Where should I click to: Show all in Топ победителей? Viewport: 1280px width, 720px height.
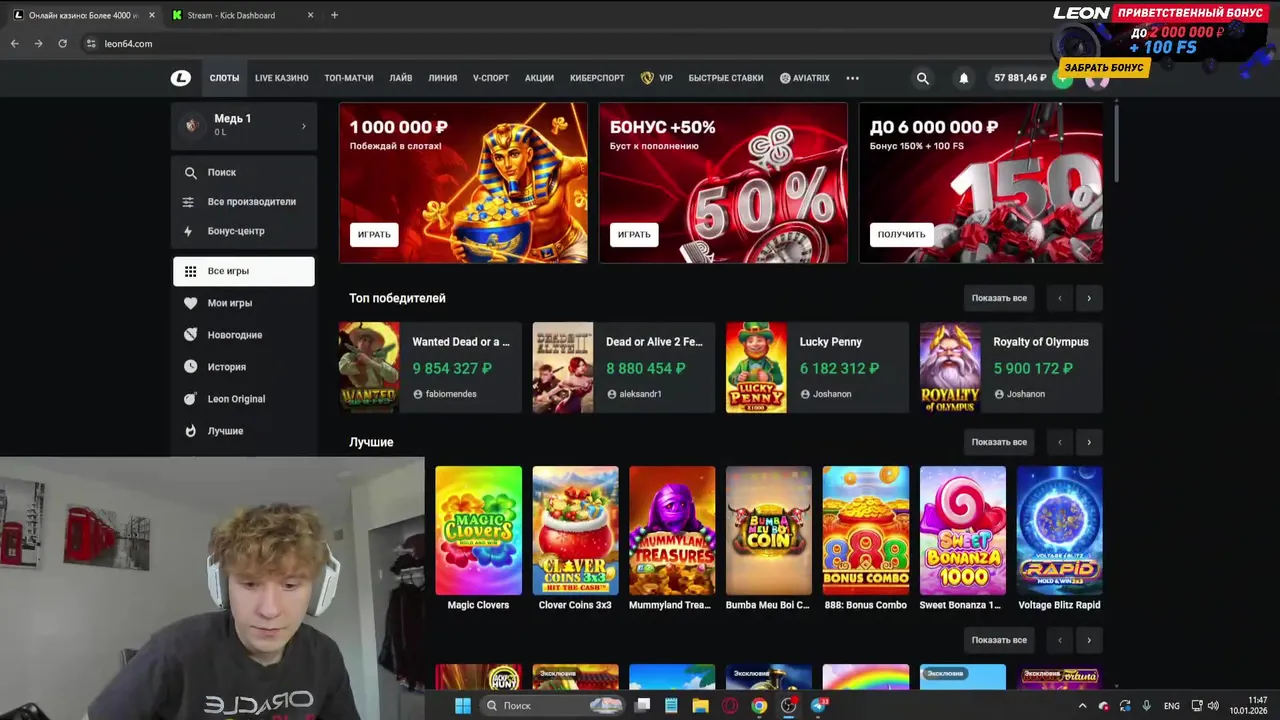999,298
